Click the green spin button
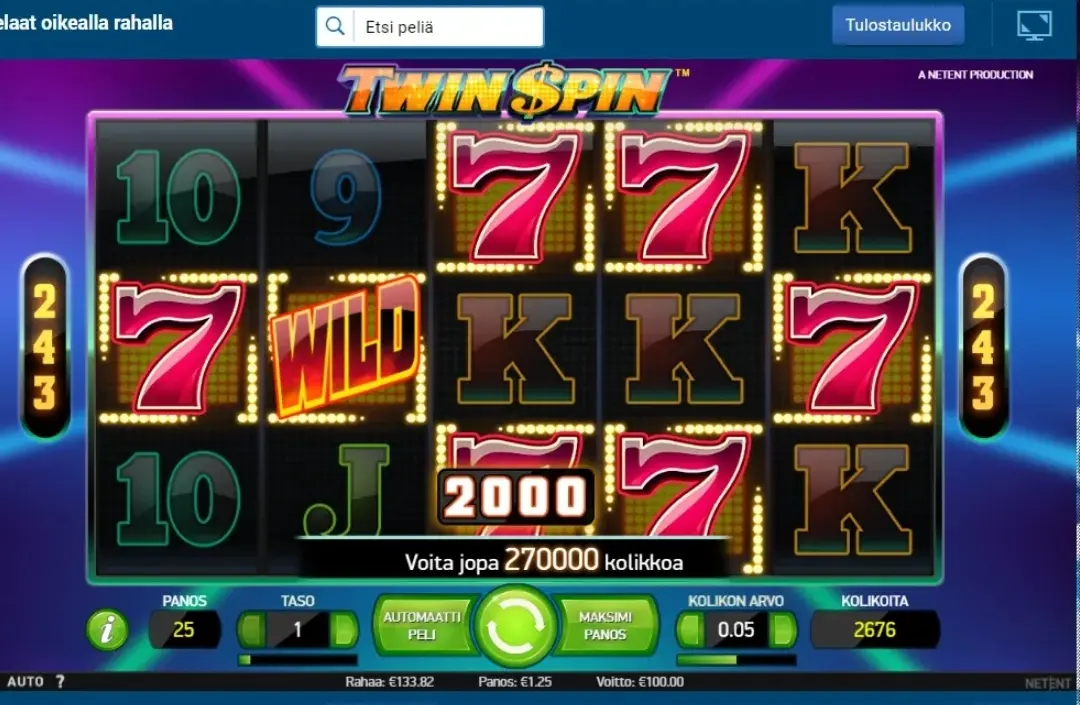The width and height of the screenshot is (1080, 705). point(515,626)
